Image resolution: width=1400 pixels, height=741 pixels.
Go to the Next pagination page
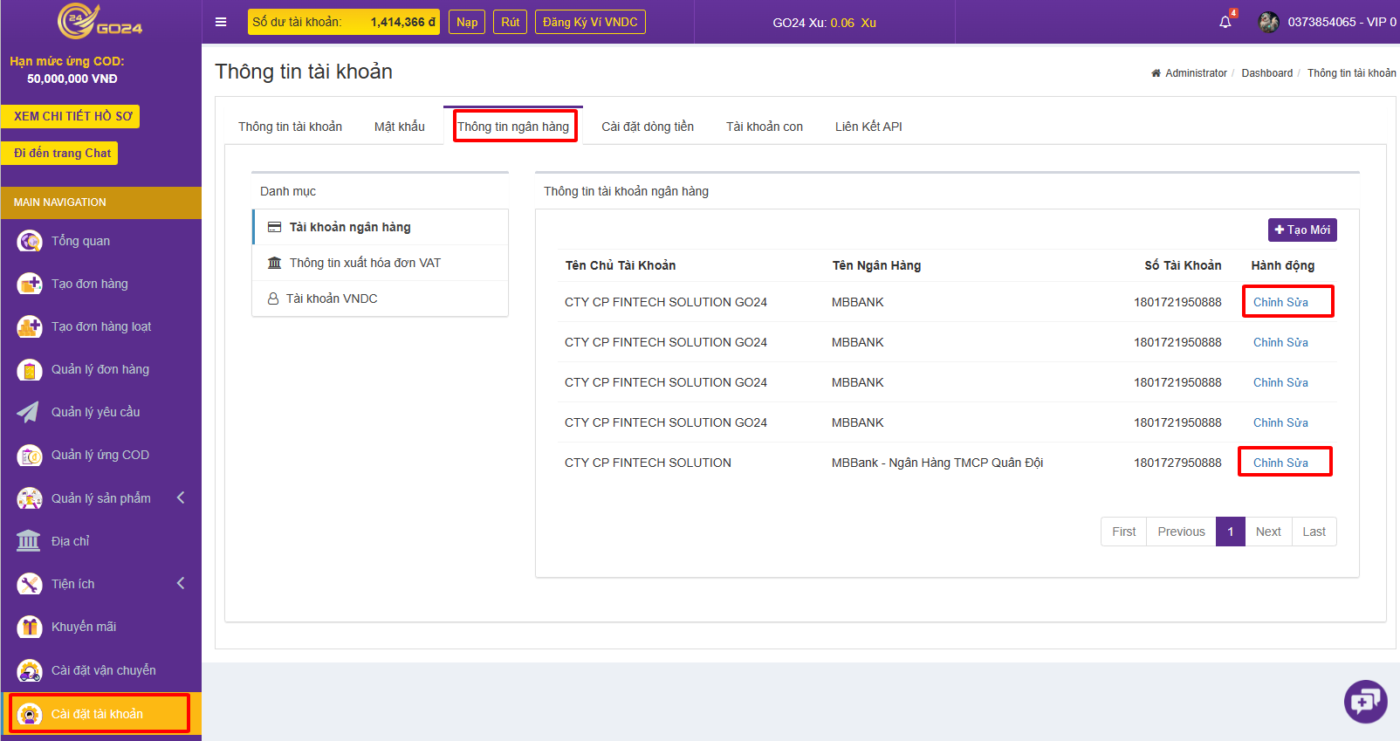(x=1268, y=532)
